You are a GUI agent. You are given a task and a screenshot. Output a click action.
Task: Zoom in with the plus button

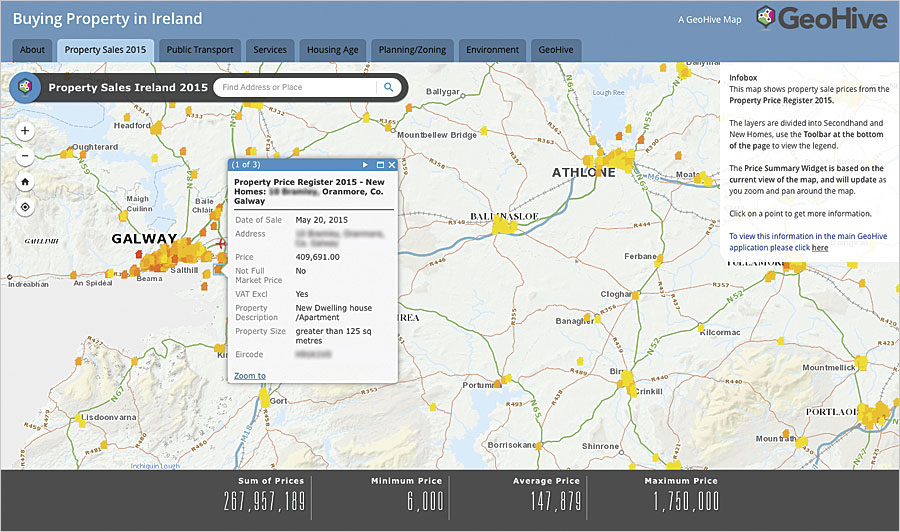[x=25, y=131]
